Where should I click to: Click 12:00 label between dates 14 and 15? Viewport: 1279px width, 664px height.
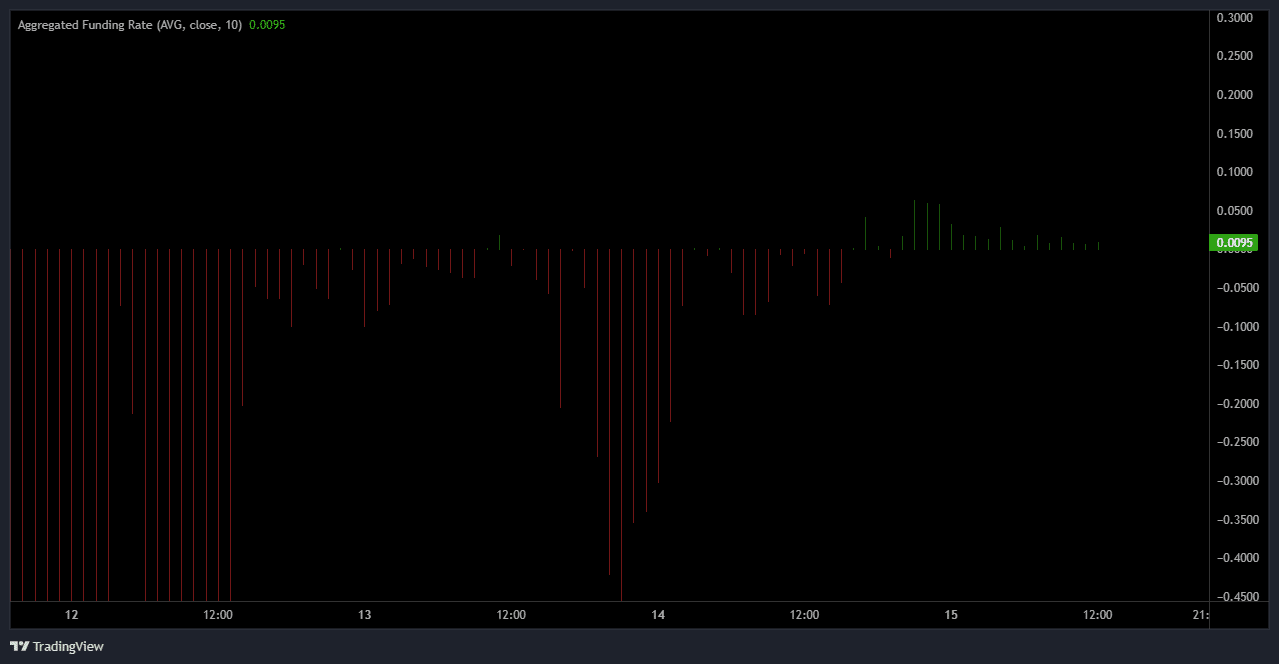804,615
